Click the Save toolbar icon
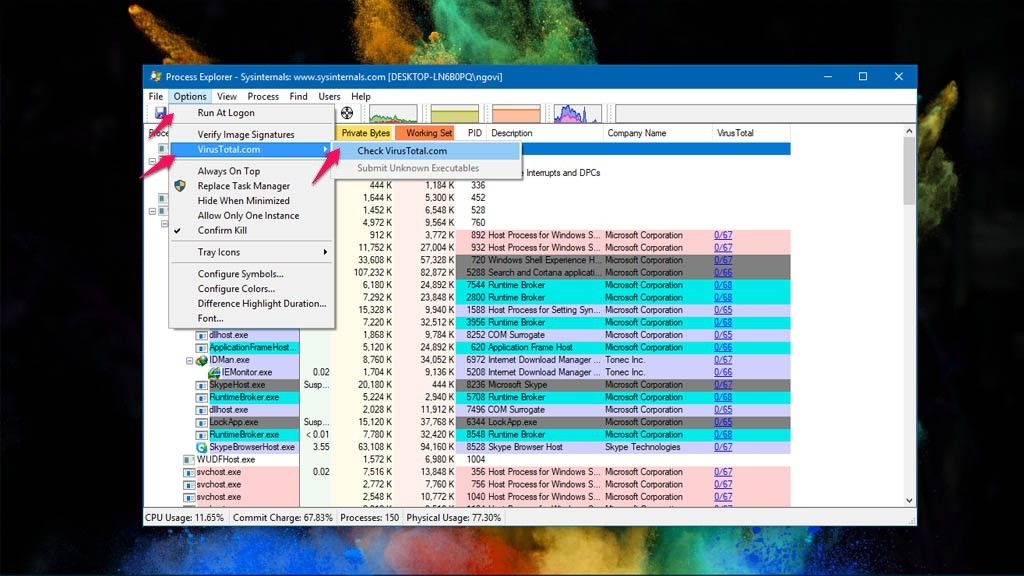Screen dimensions: 1024x576 coord(160,114)
